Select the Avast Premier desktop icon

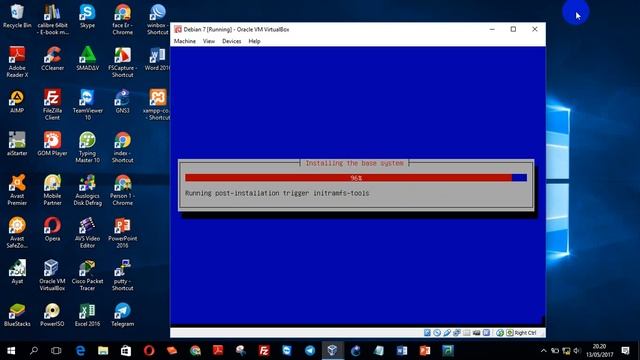pyautogui.click(x=17, y=189)
